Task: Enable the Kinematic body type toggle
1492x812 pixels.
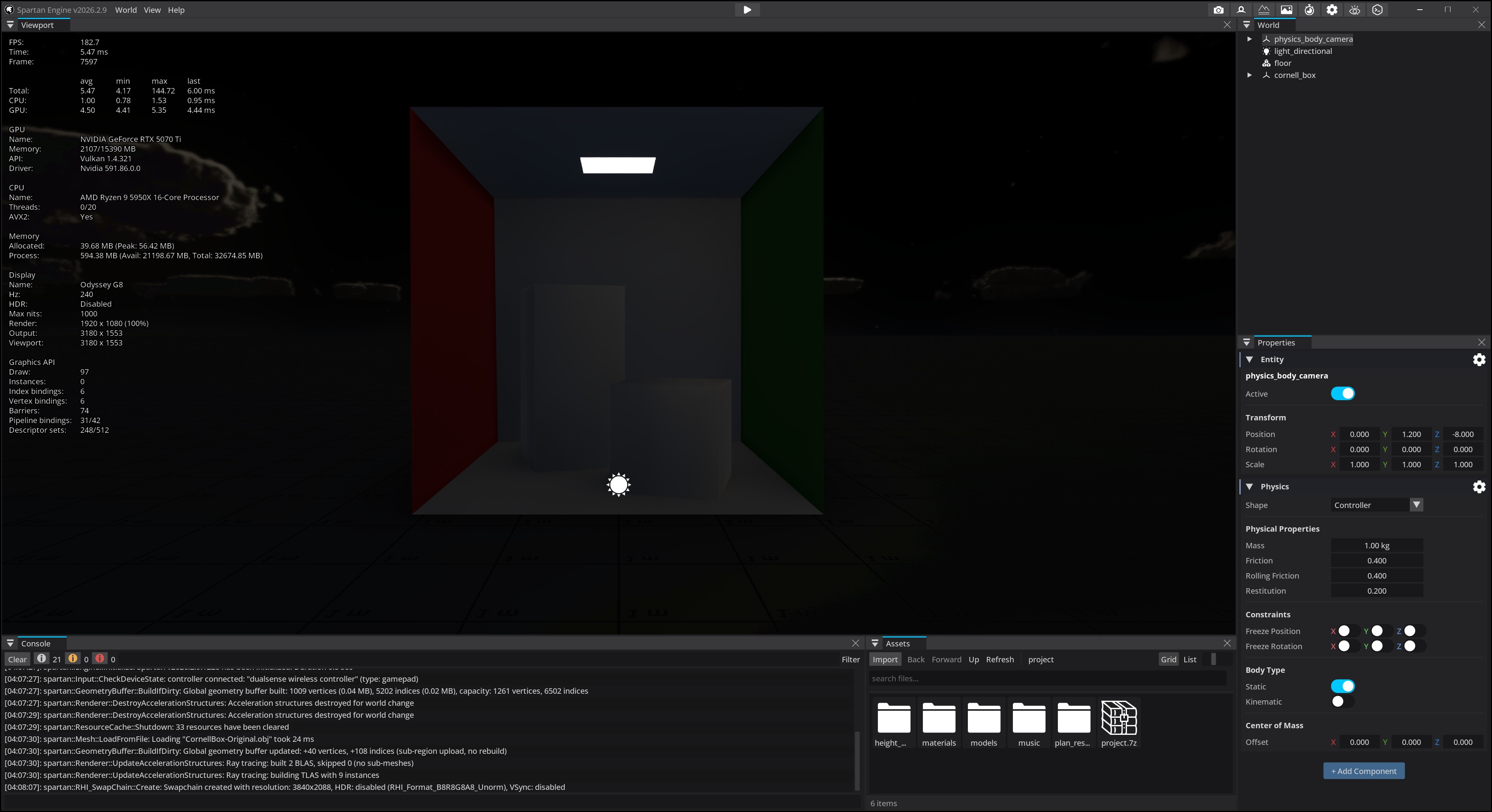Action: pyautogui.click(x=1342, y=701)
